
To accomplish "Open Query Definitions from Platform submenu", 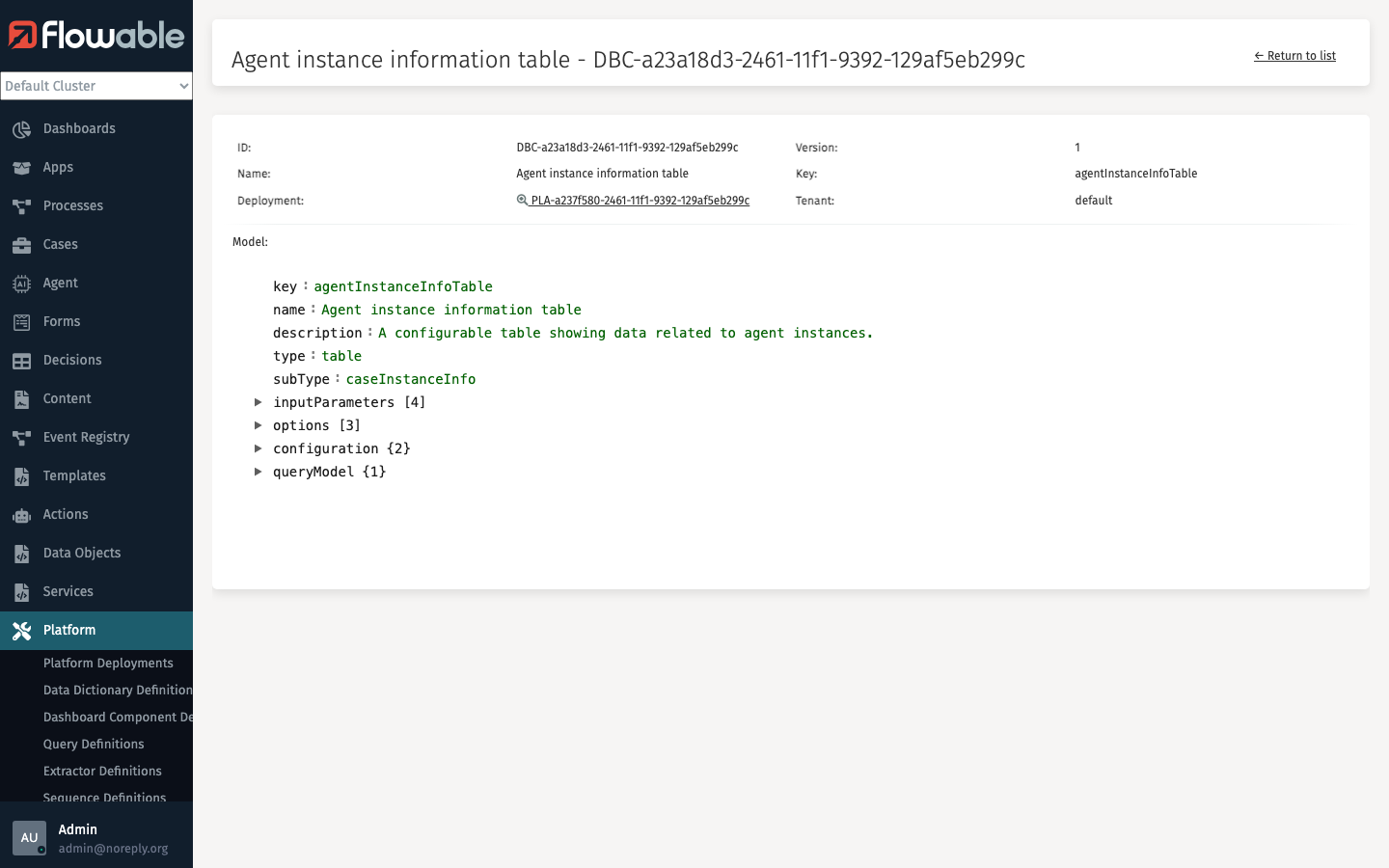I will pos(94,744).
